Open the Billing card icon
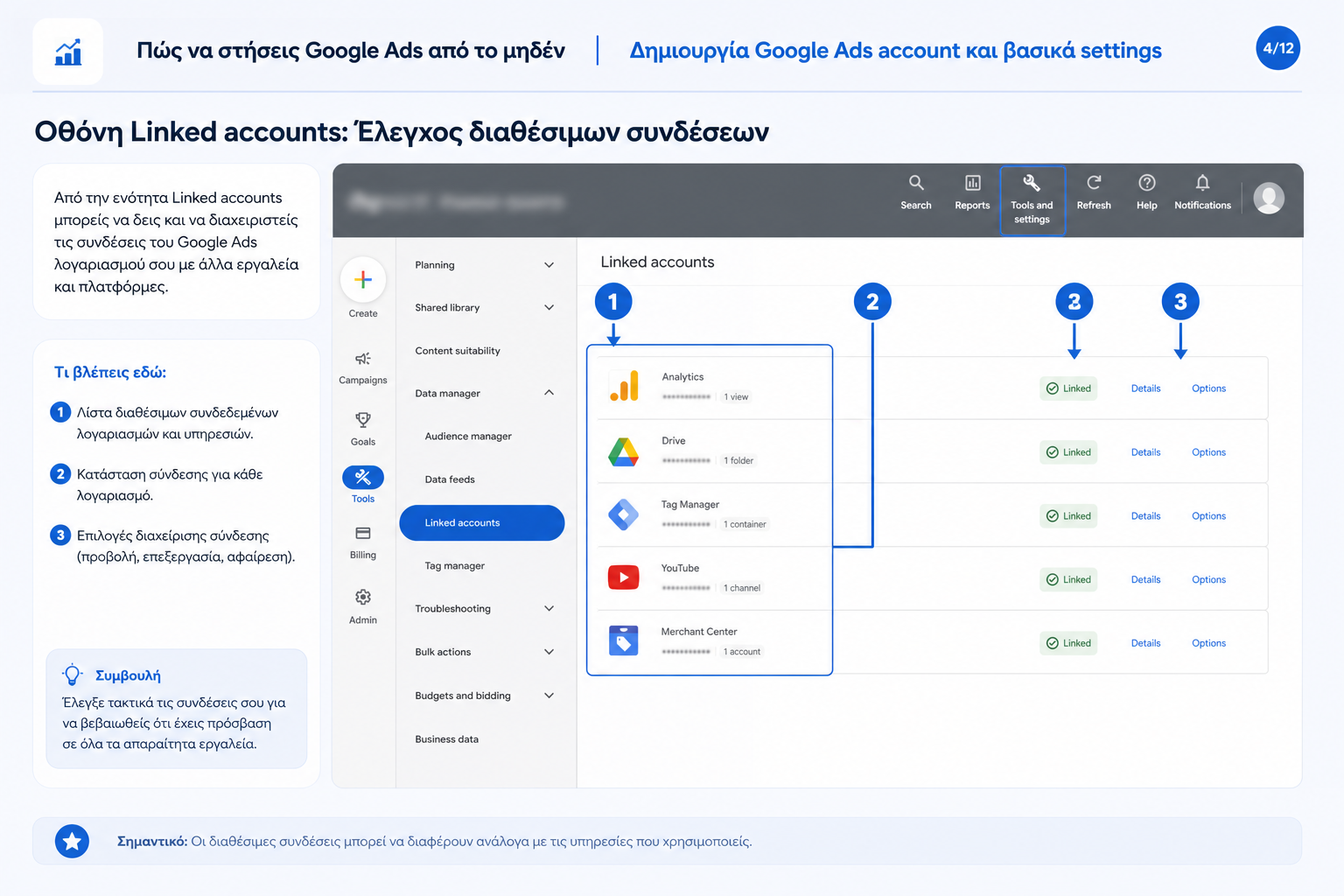 363,534
